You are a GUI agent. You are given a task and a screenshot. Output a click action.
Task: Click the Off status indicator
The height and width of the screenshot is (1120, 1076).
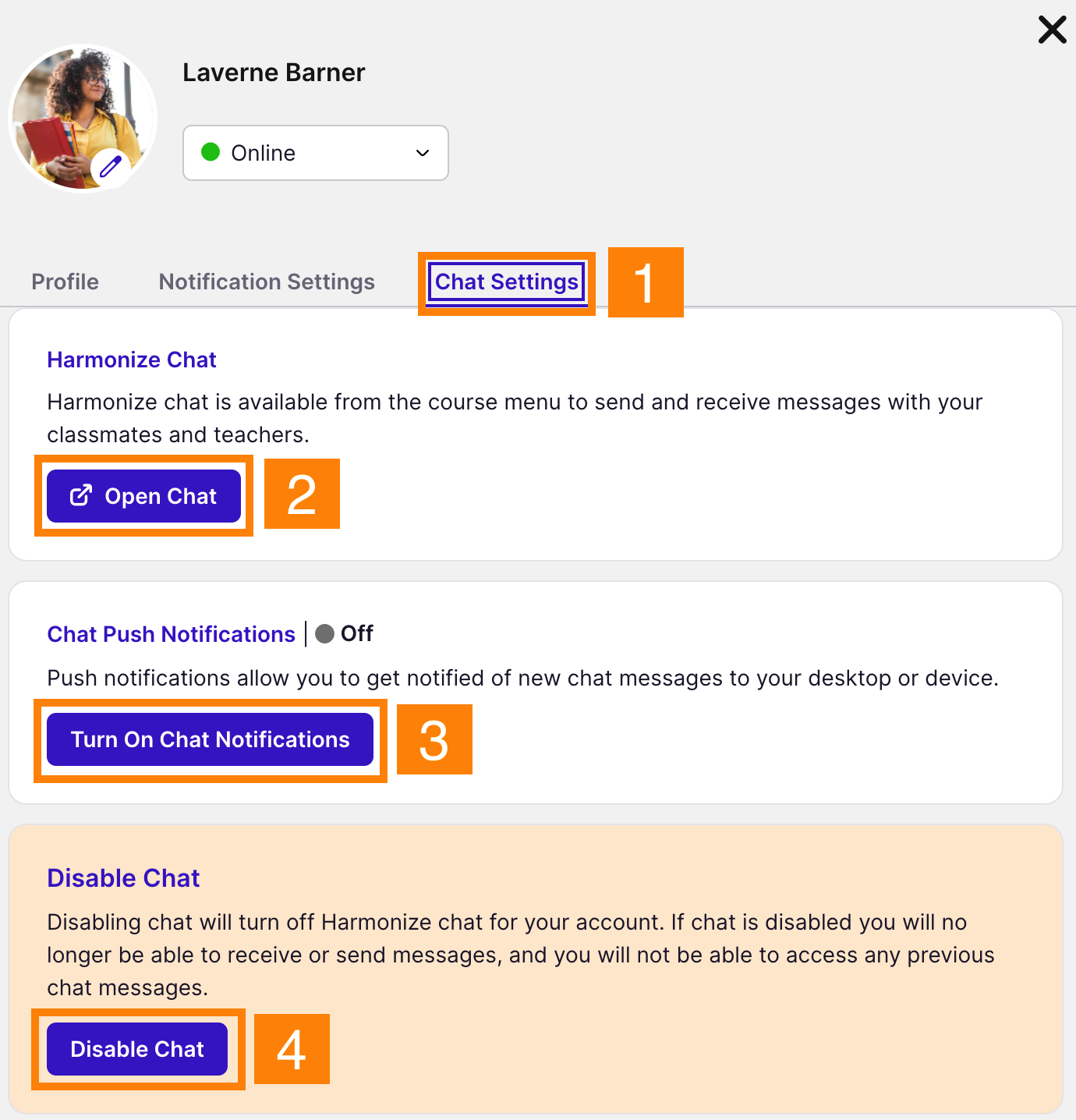pyautogui.click(x=345, y=633)
